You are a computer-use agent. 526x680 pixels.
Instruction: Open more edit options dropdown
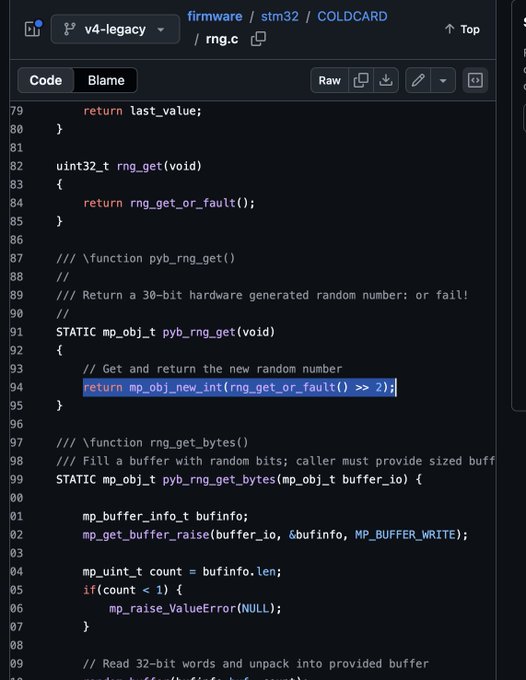tap(443, 80)
